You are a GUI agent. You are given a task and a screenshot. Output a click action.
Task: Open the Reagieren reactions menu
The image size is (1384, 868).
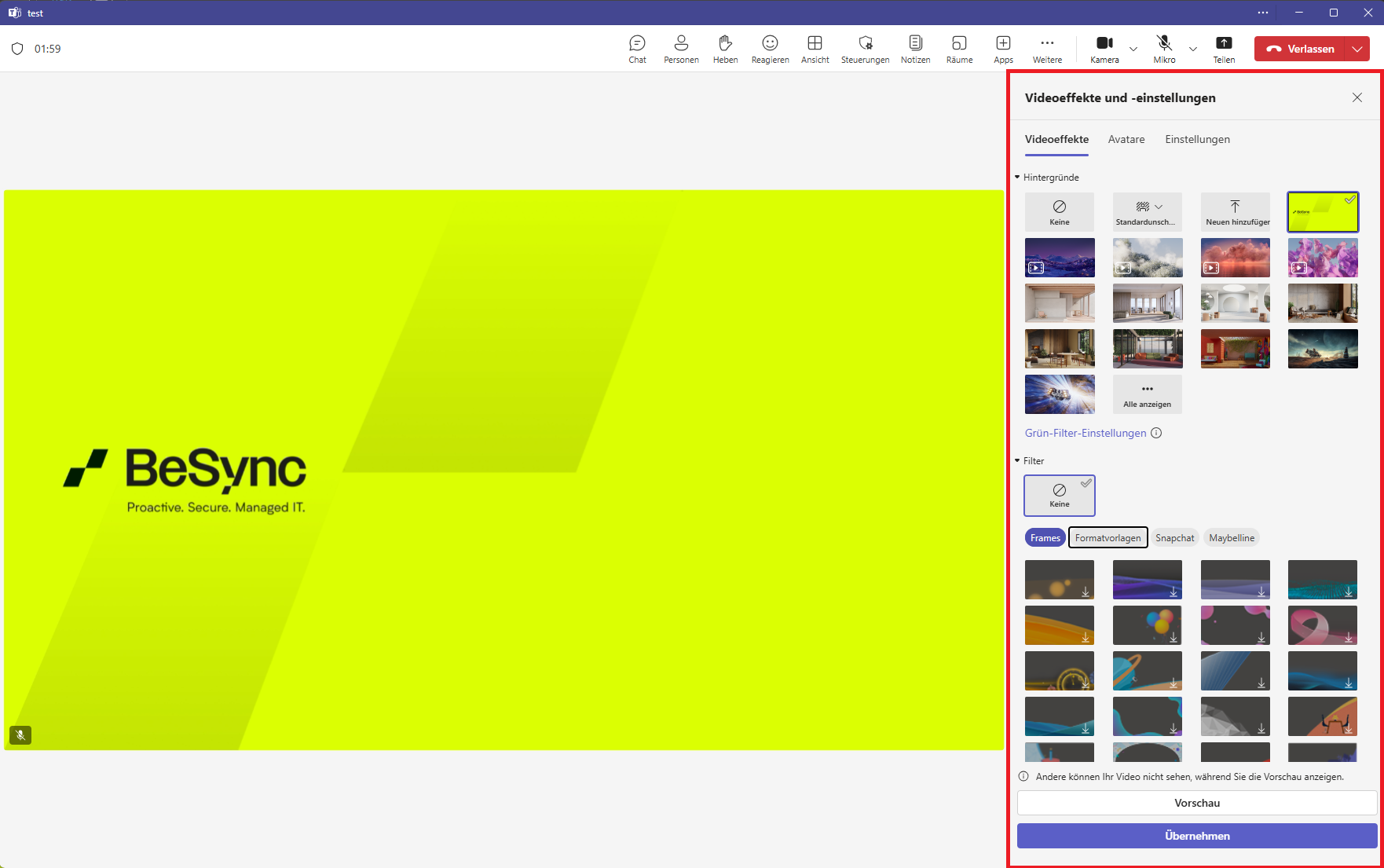(x=770, y=48)
